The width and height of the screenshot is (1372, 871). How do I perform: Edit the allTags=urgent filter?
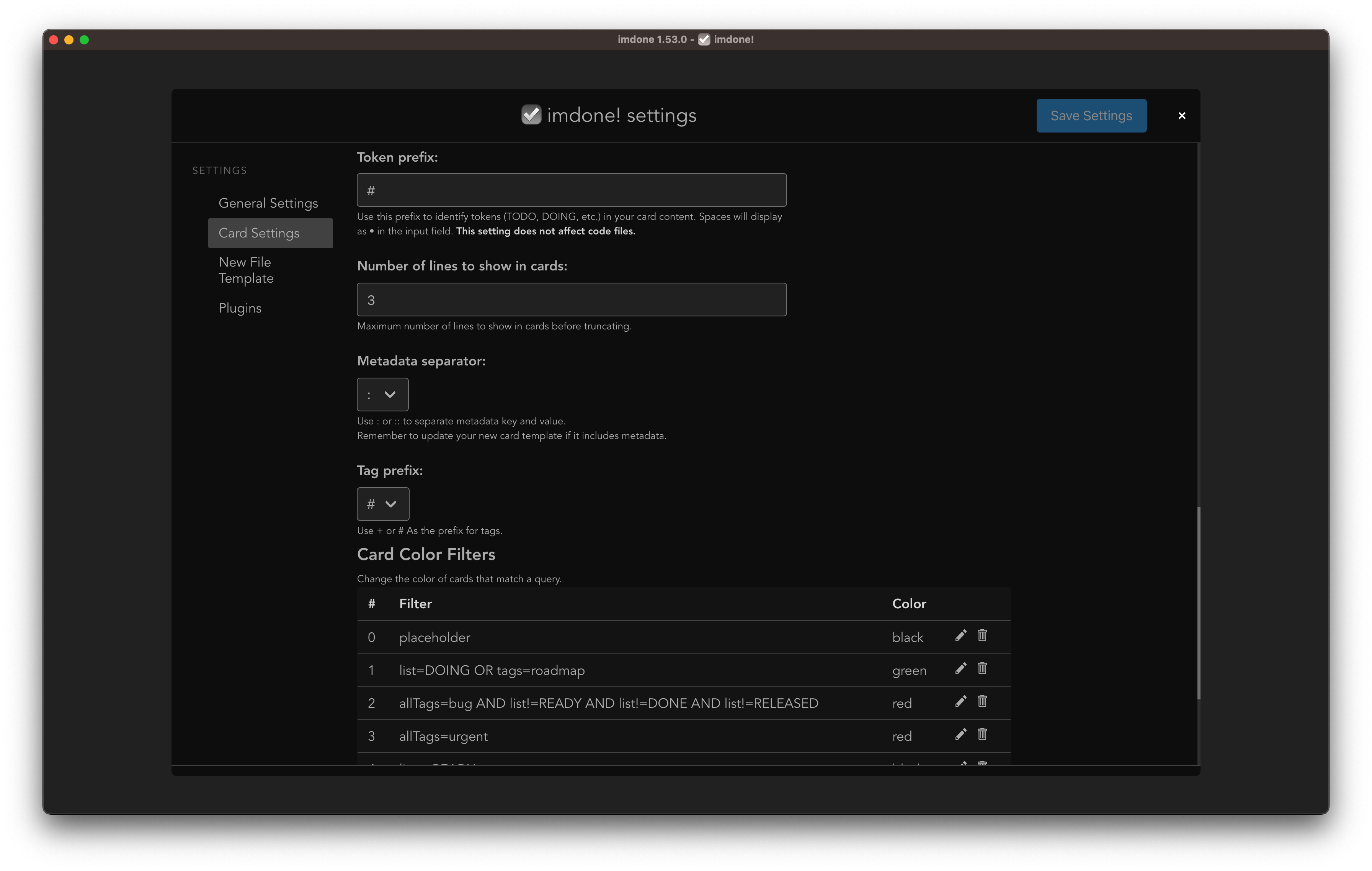point(960,735)
